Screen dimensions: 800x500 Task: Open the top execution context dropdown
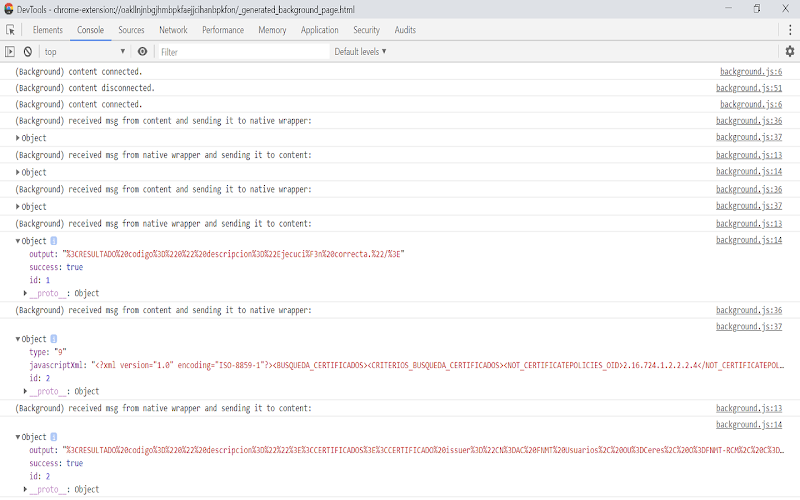coord(85,52)
